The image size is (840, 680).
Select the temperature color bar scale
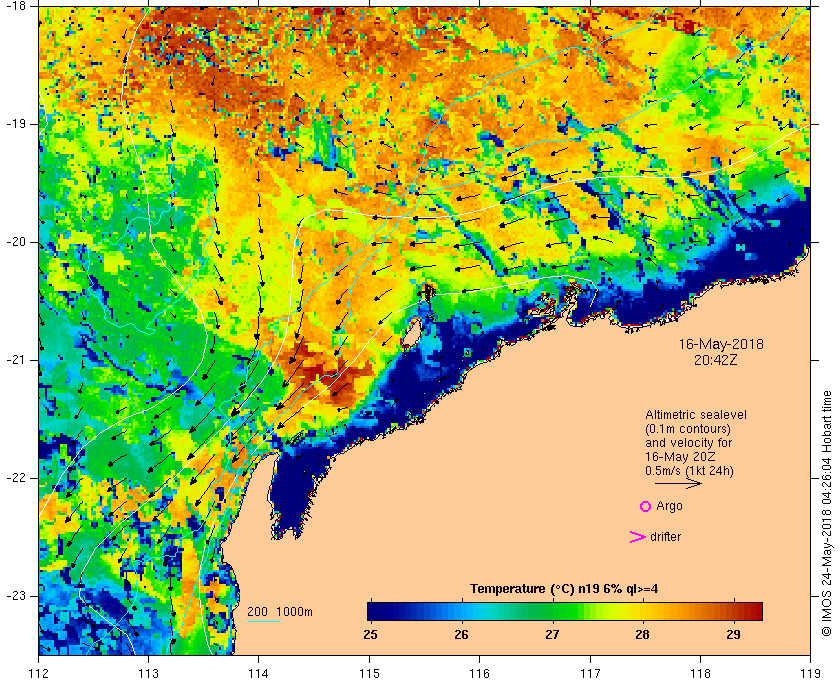[565, 611]
